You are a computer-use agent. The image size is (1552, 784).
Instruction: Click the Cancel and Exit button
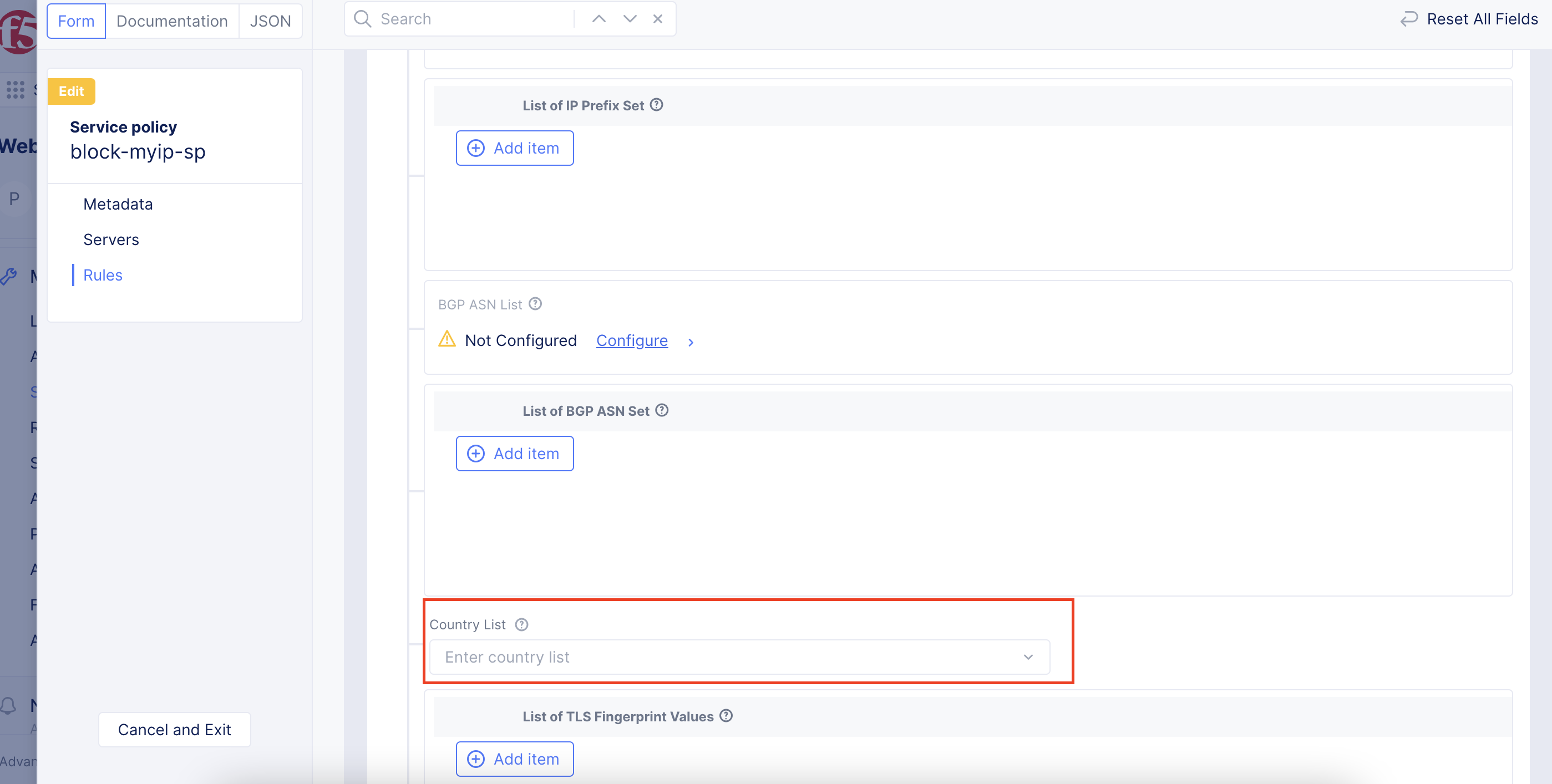click(174, 729)
